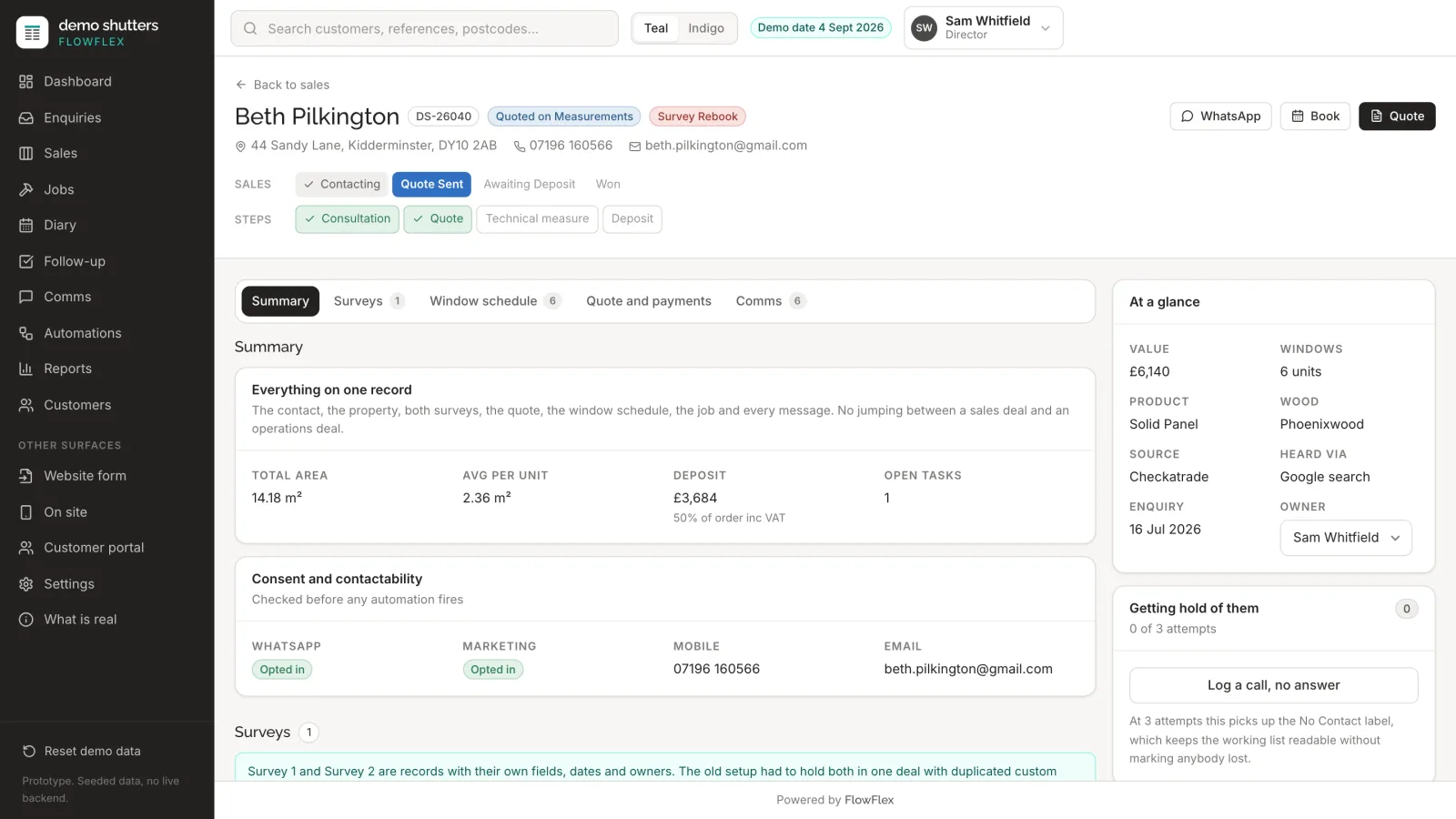Click the black Quote button
The image size is (1456, 819).
(1397, 116)
